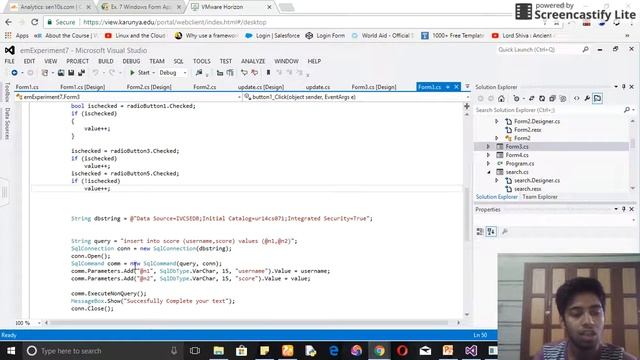Click the Home icon in Solution Explorer
640x360 pixels.
(x=501, y=98)
